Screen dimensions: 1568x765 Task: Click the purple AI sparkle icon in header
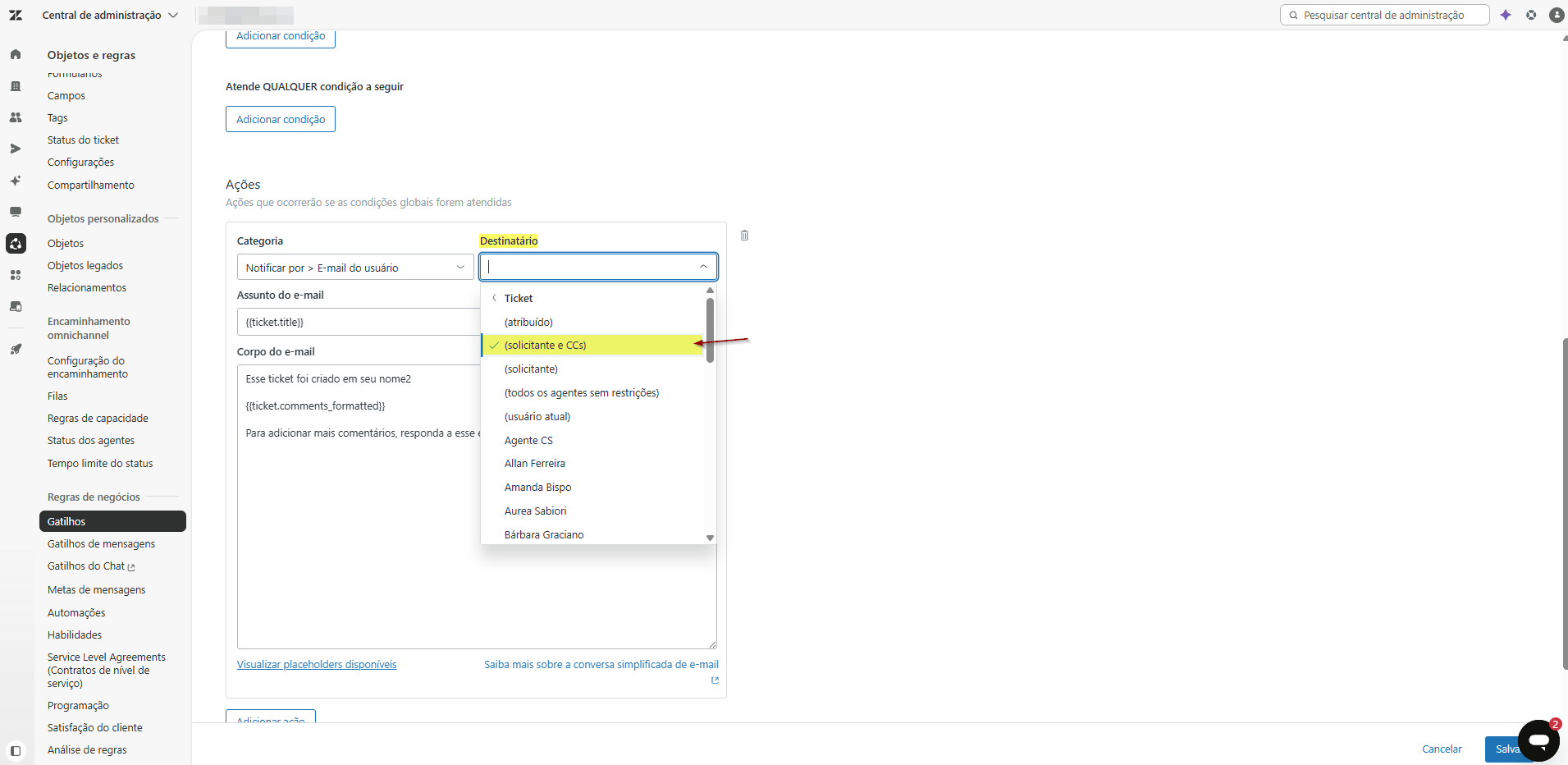[x=1506, y=15]
